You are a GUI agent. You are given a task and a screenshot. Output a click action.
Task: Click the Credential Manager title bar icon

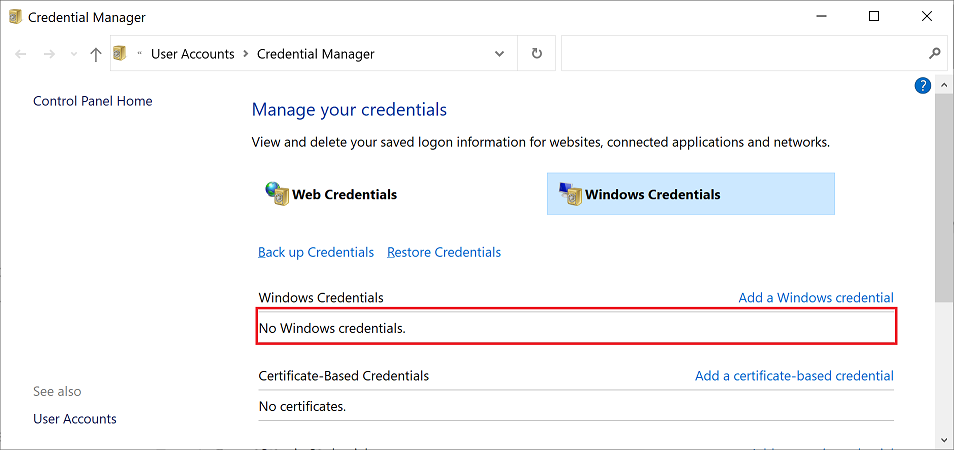(15, 17)
